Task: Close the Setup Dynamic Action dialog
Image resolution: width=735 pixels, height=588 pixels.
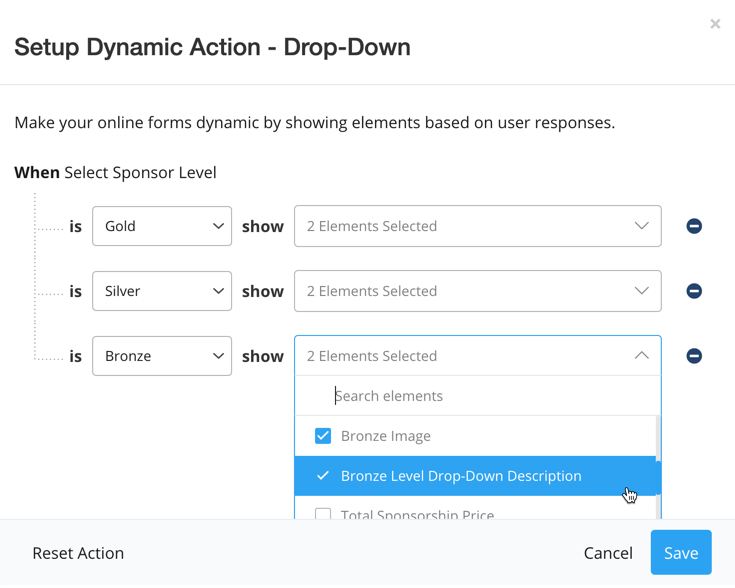Action: click(715, 23)
